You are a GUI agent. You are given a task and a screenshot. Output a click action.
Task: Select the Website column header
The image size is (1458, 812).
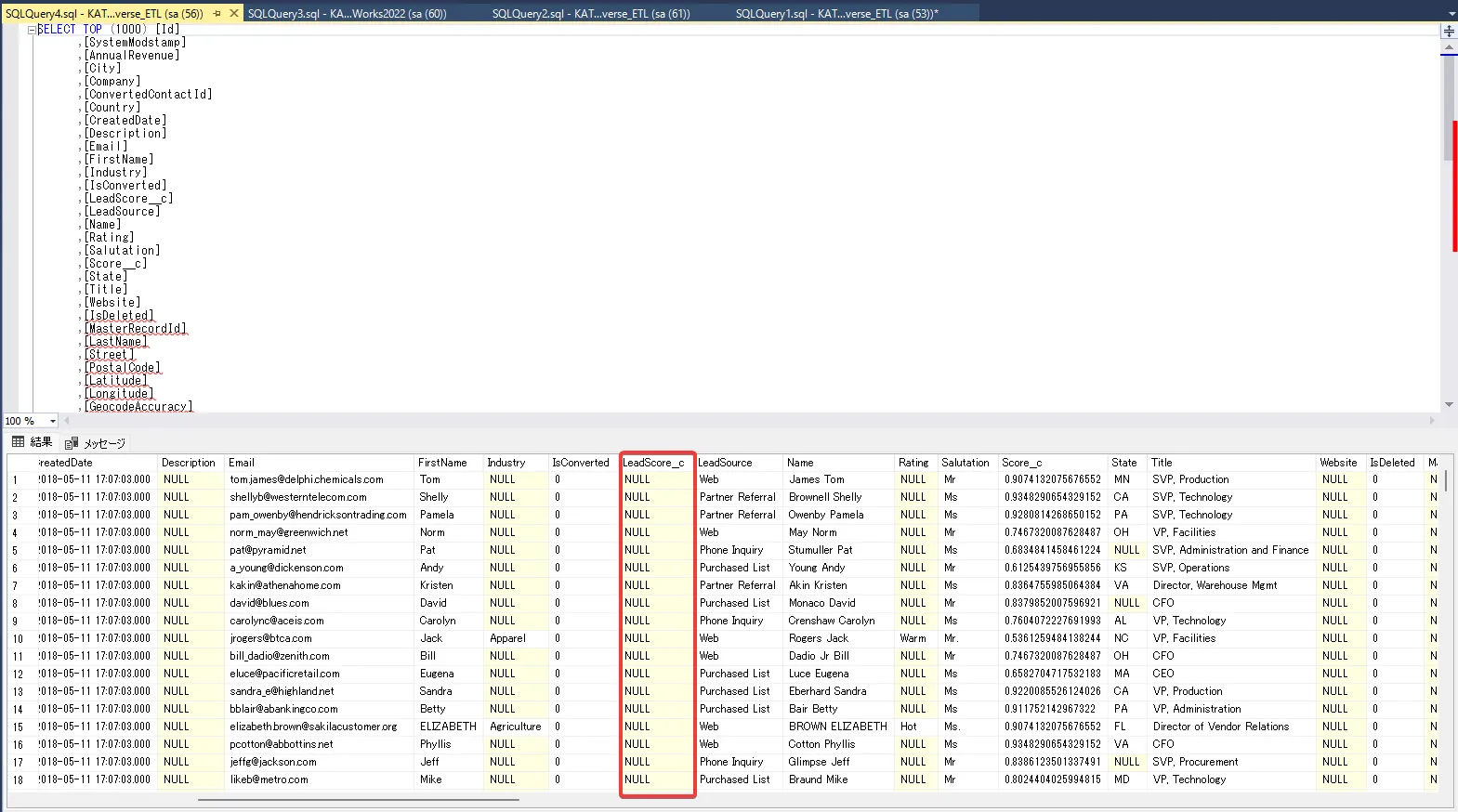coord(1341,463)
